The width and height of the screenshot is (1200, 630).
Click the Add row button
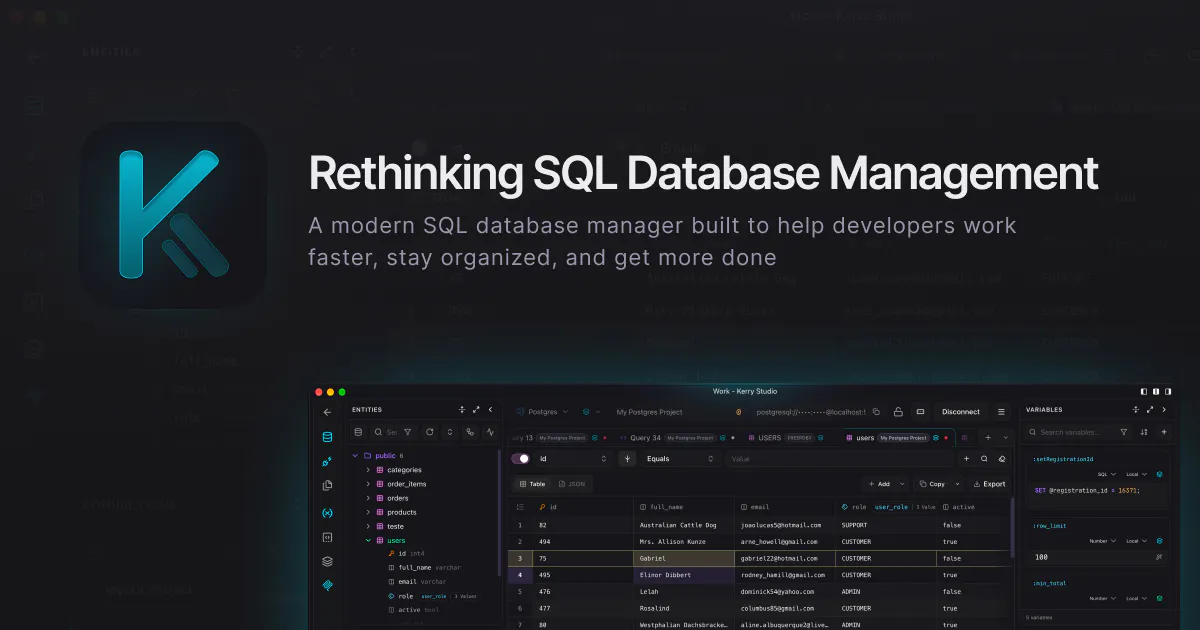[879, 484]
